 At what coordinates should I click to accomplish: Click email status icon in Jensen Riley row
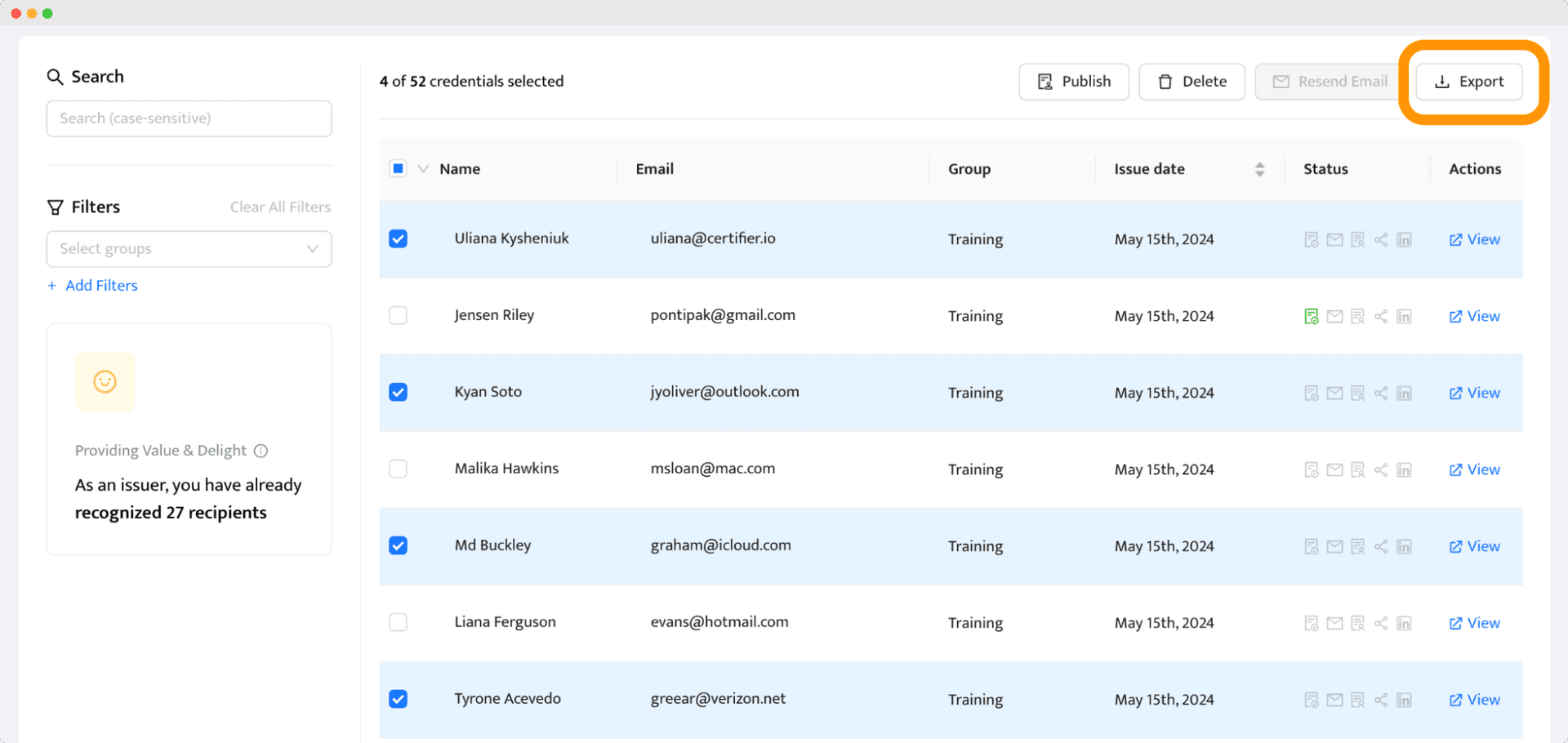pos(1334,316)
